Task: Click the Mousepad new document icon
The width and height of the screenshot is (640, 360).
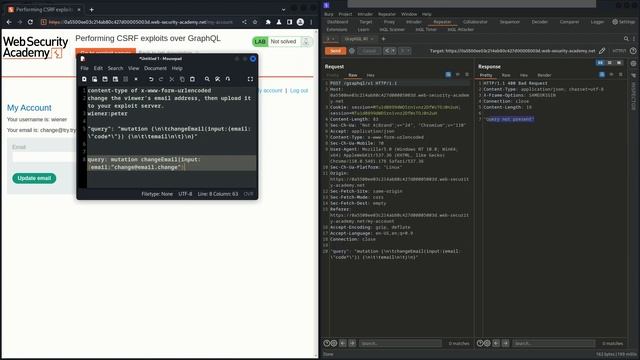Action: pyautogui.click(x=84, y=79)
